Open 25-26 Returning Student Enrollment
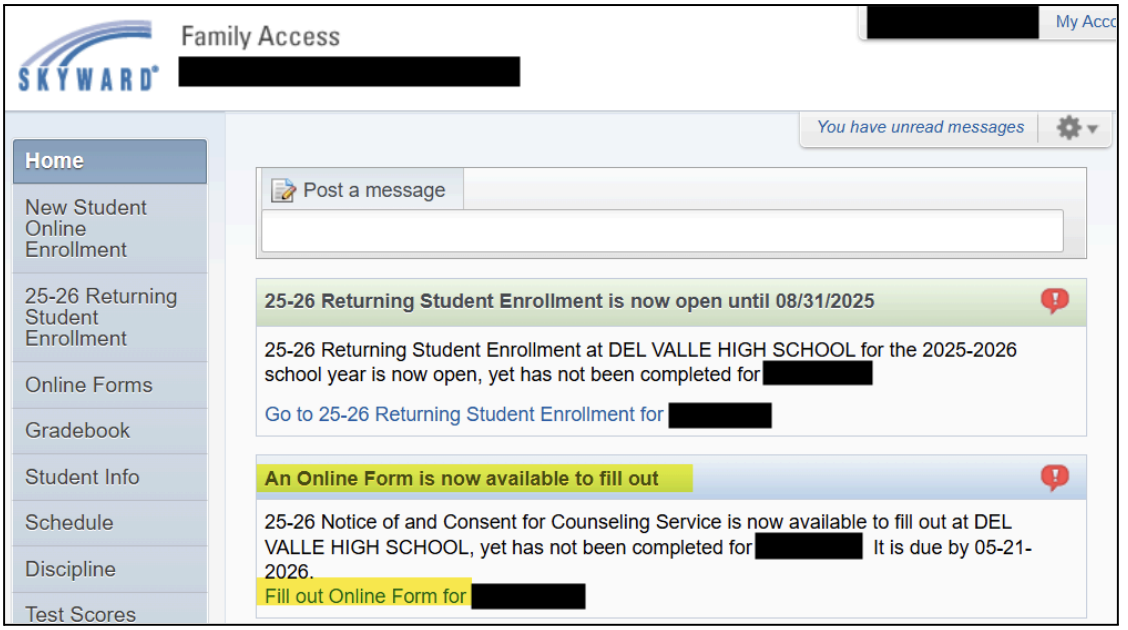 [x=90, y=317]
